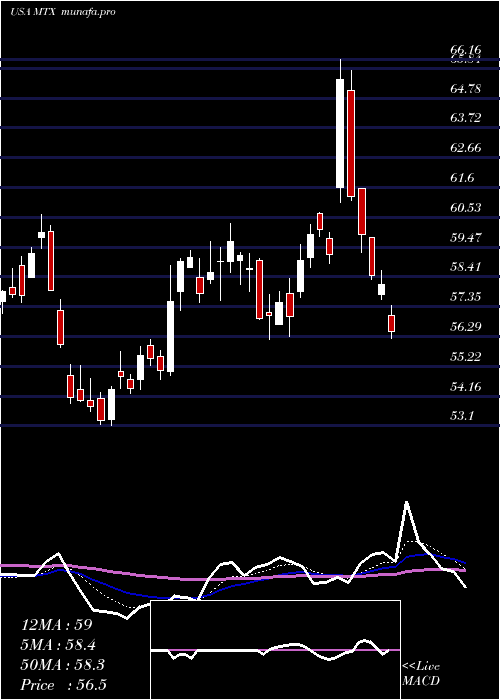The height and width of the screenshot is (700, 500).
Task: Click the 66.16 price axis label
Action: [x=466, y=50]
